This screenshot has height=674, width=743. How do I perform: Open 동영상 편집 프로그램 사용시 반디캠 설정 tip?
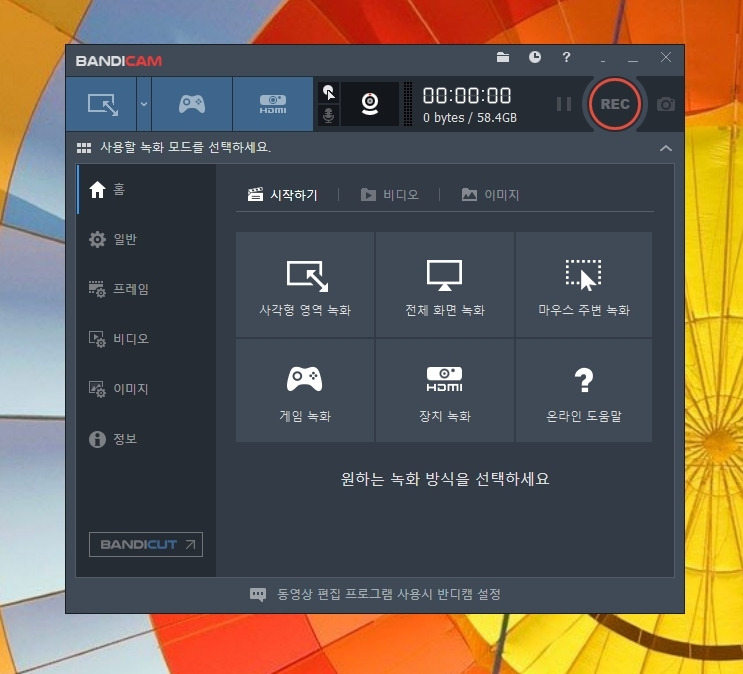pyautogui.click(x=389, y=594)
